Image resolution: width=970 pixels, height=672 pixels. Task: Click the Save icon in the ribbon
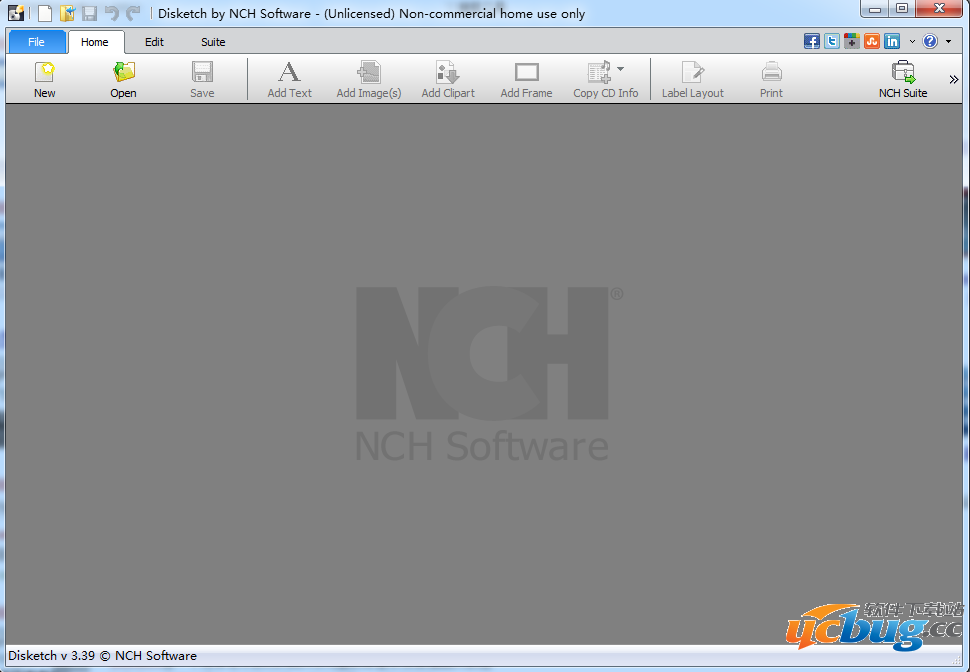click(x=202, y=79)
